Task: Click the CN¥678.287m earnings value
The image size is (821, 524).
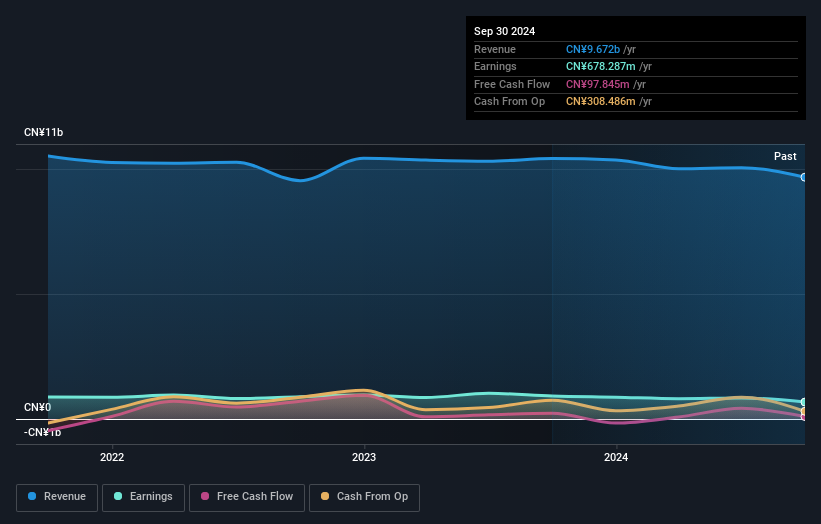Action: coord(601,66)
